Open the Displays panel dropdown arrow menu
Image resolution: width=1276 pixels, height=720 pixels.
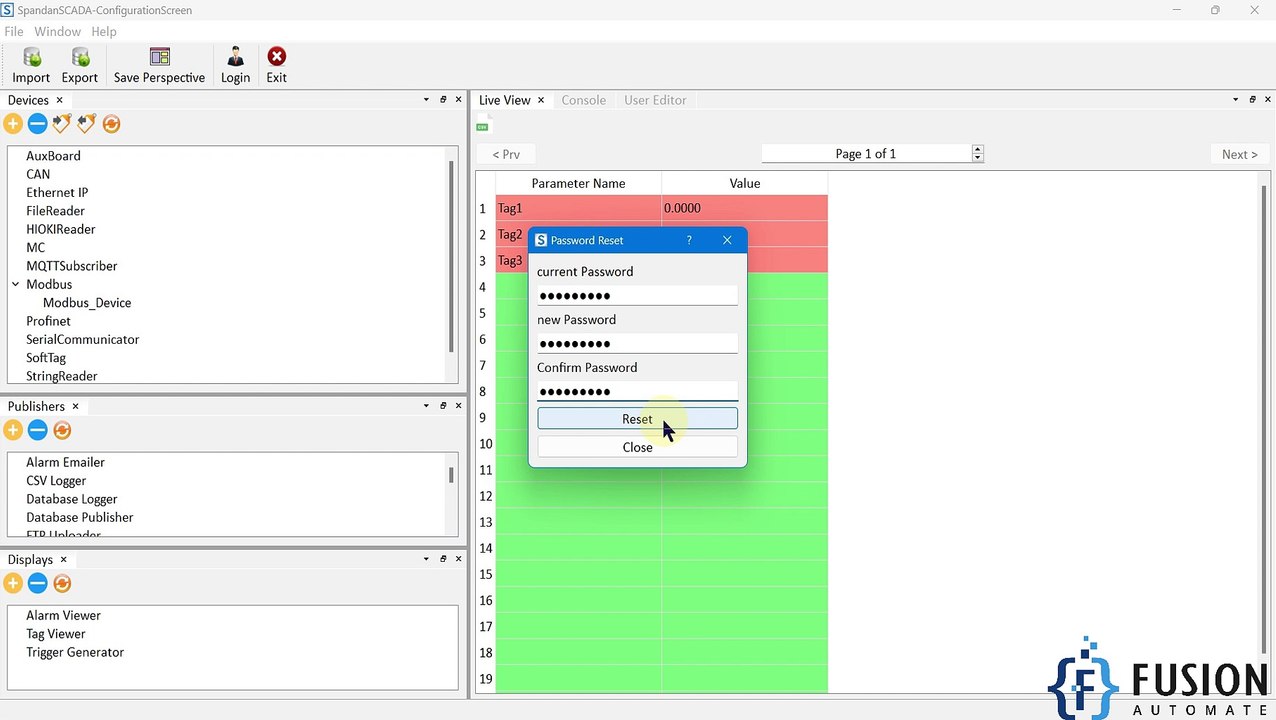tap(426, 559)
